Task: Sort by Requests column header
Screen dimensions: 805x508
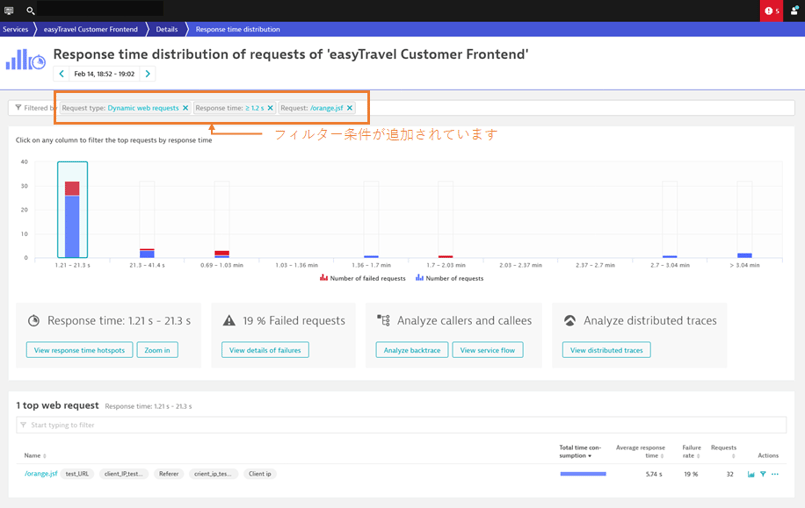Action: click(723, 451)
